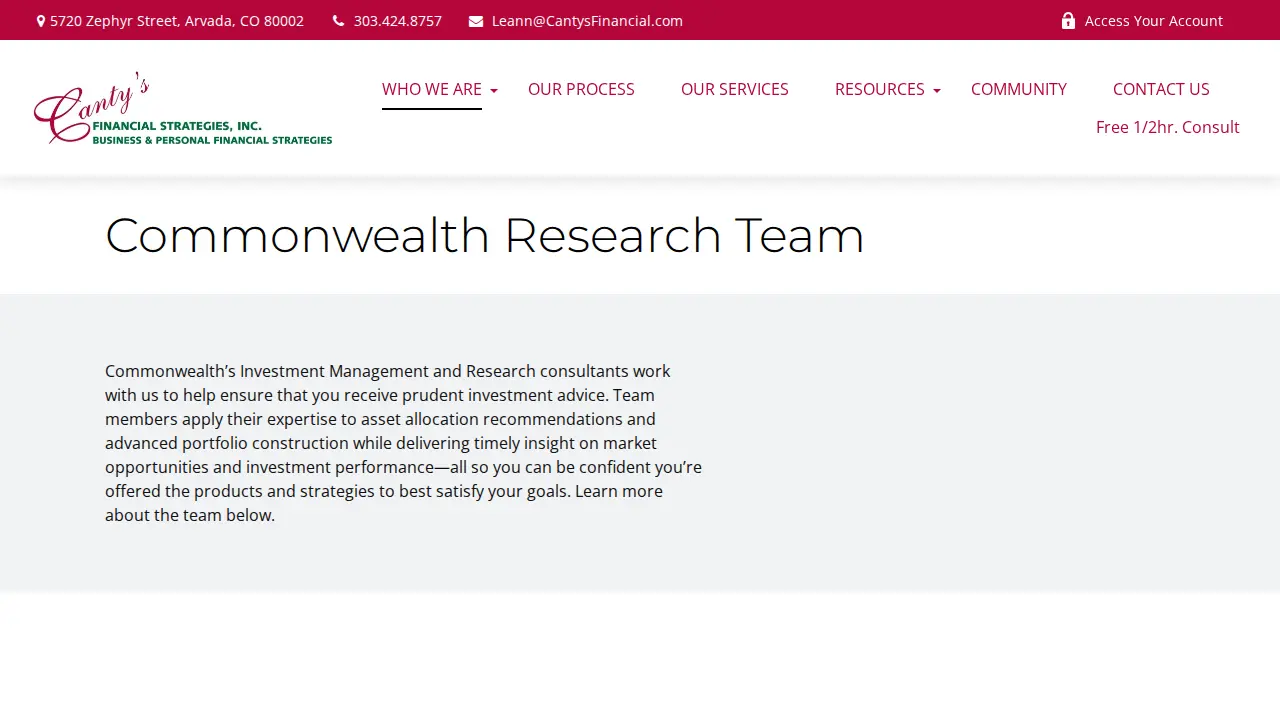The height and width of the screenshot is (720, 1280).
Task: Go to OUR SERVICES
Action: [x=735, y=89]
